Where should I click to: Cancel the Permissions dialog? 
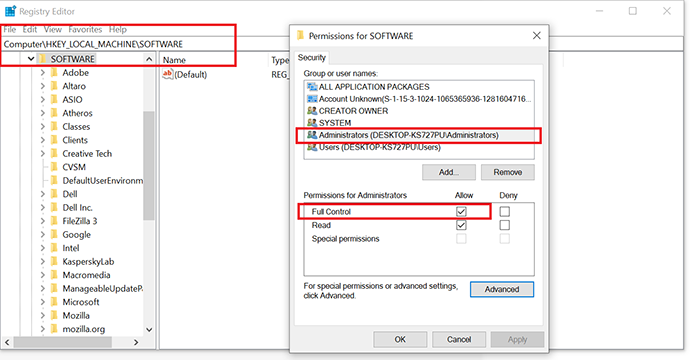(x=459, y=339)
